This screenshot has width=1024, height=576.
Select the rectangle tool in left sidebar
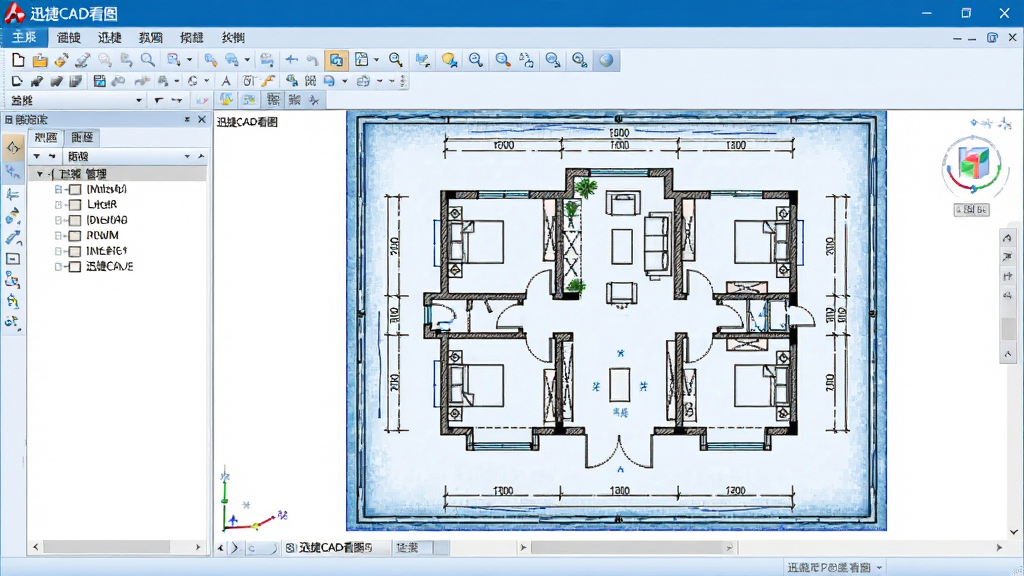tap(13, 259)
